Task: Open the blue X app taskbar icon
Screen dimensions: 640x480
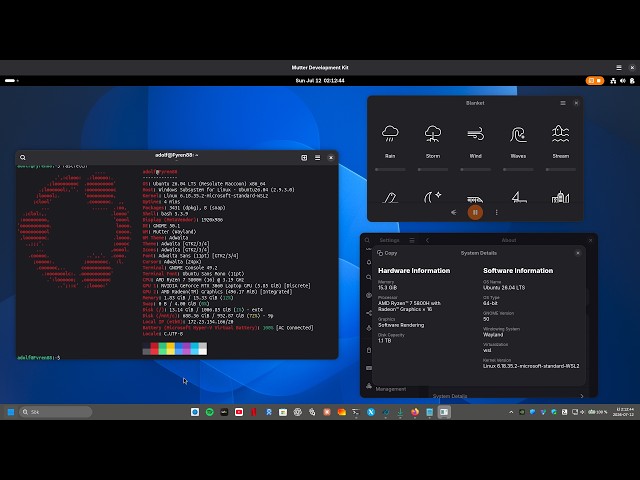Action: (371, 412)
